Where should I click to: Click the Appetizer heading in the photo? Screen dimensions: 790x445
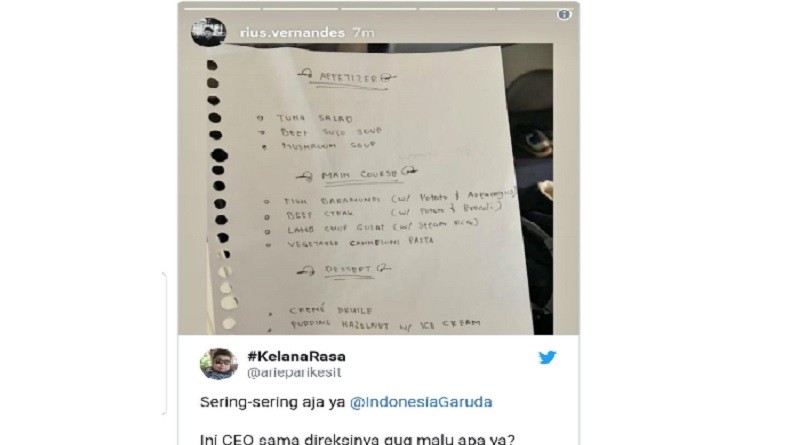point(348,78)
